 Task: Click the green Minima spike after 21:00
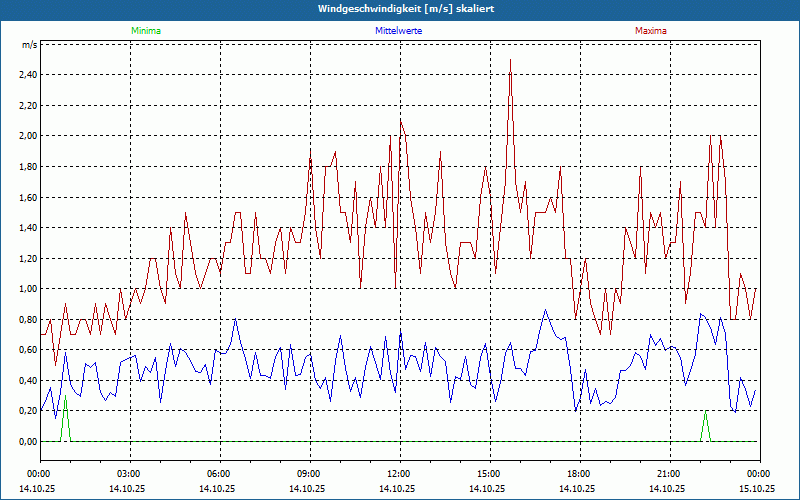click(705, 414)
